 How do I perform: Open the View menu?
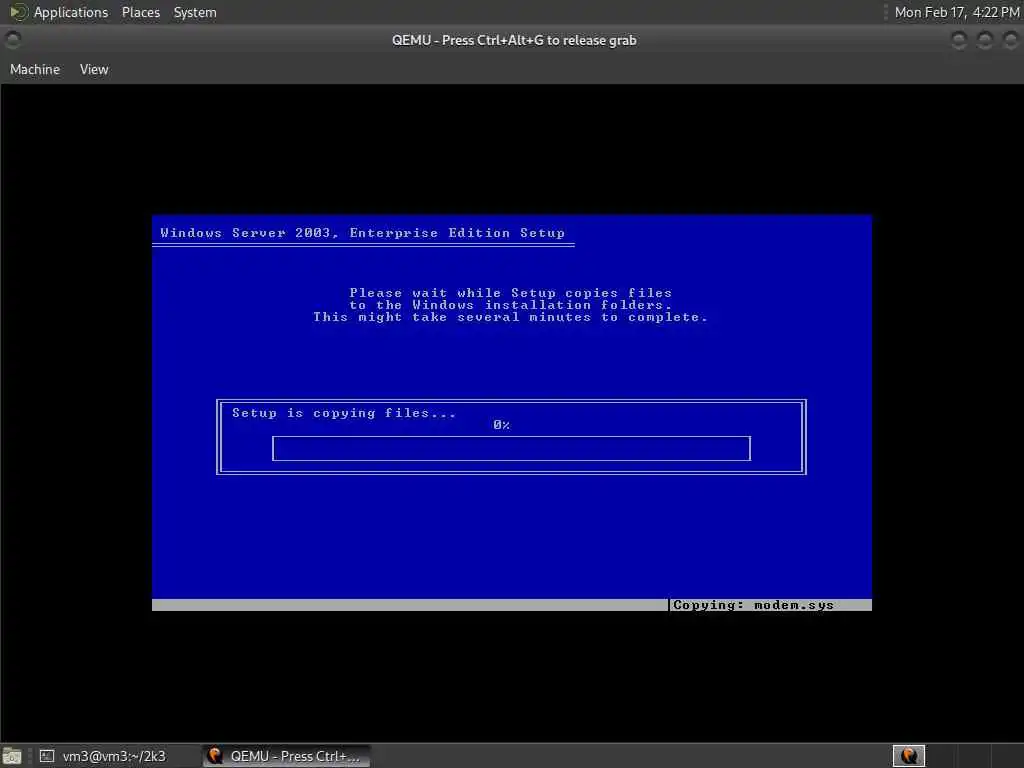pos(94,69)
